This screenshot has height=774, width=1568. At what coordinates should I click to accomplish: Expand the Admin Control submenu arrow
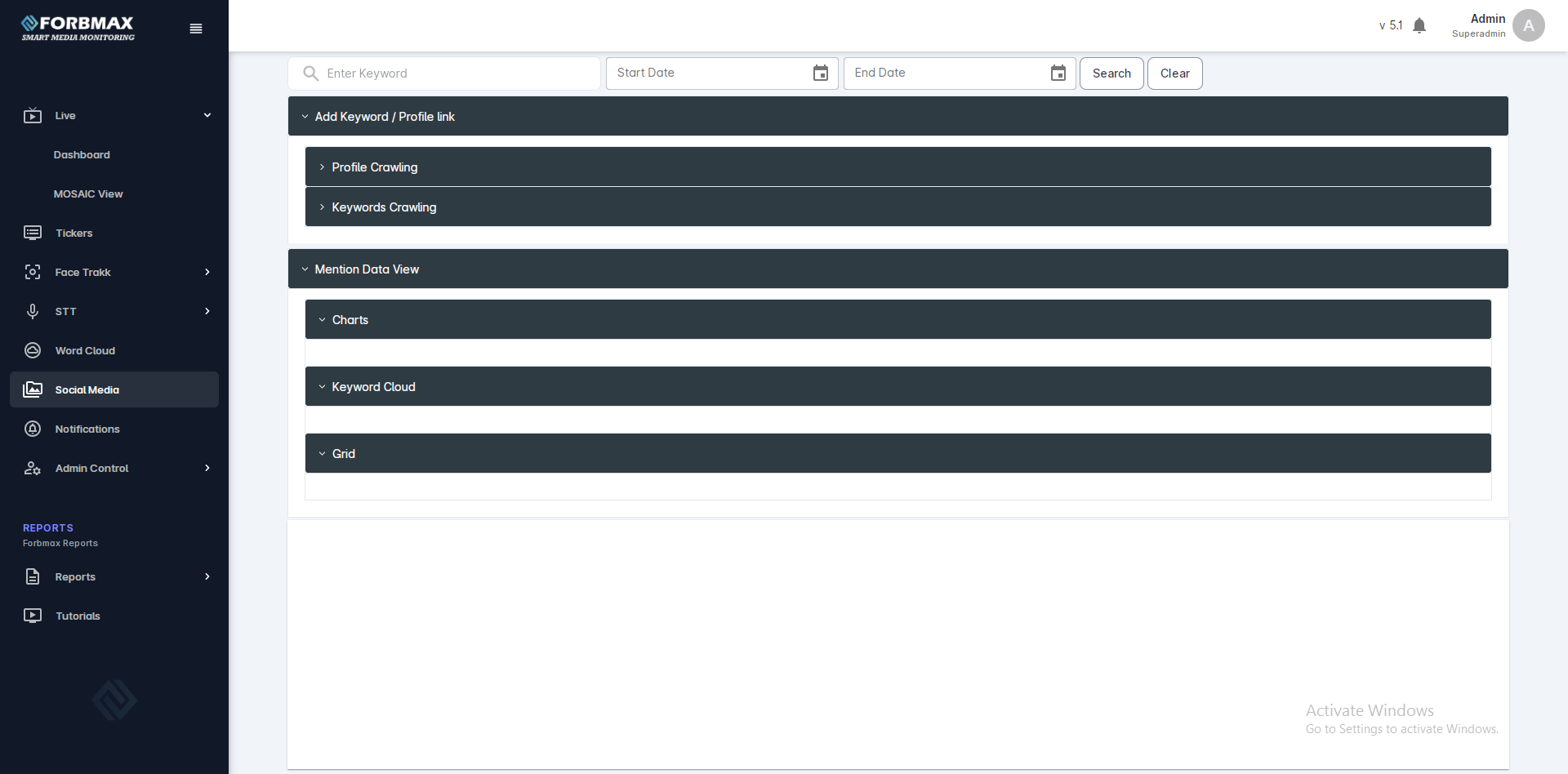207,469
